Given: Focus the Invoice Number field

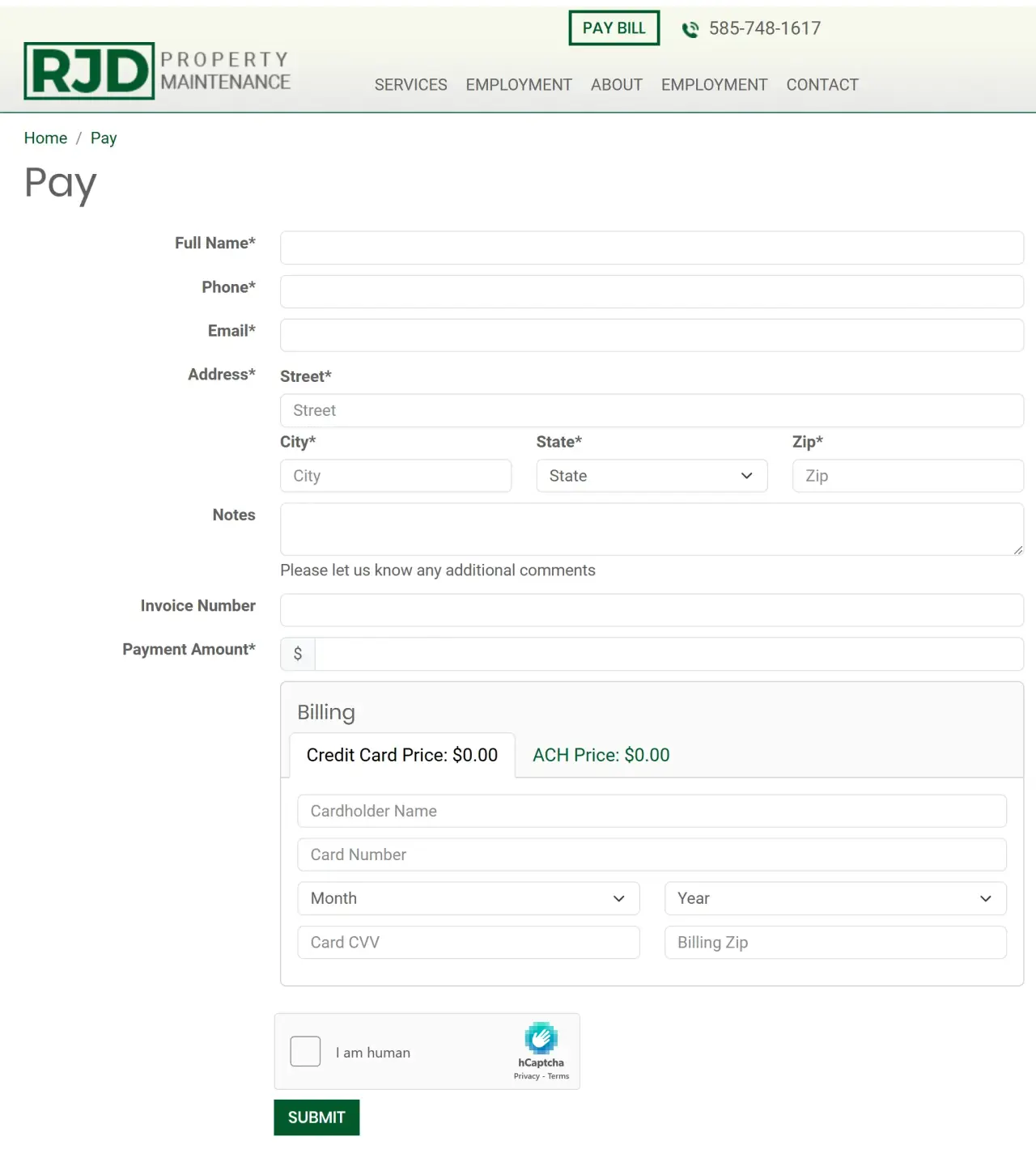Looking at the screenshot, I should (652, 610).
